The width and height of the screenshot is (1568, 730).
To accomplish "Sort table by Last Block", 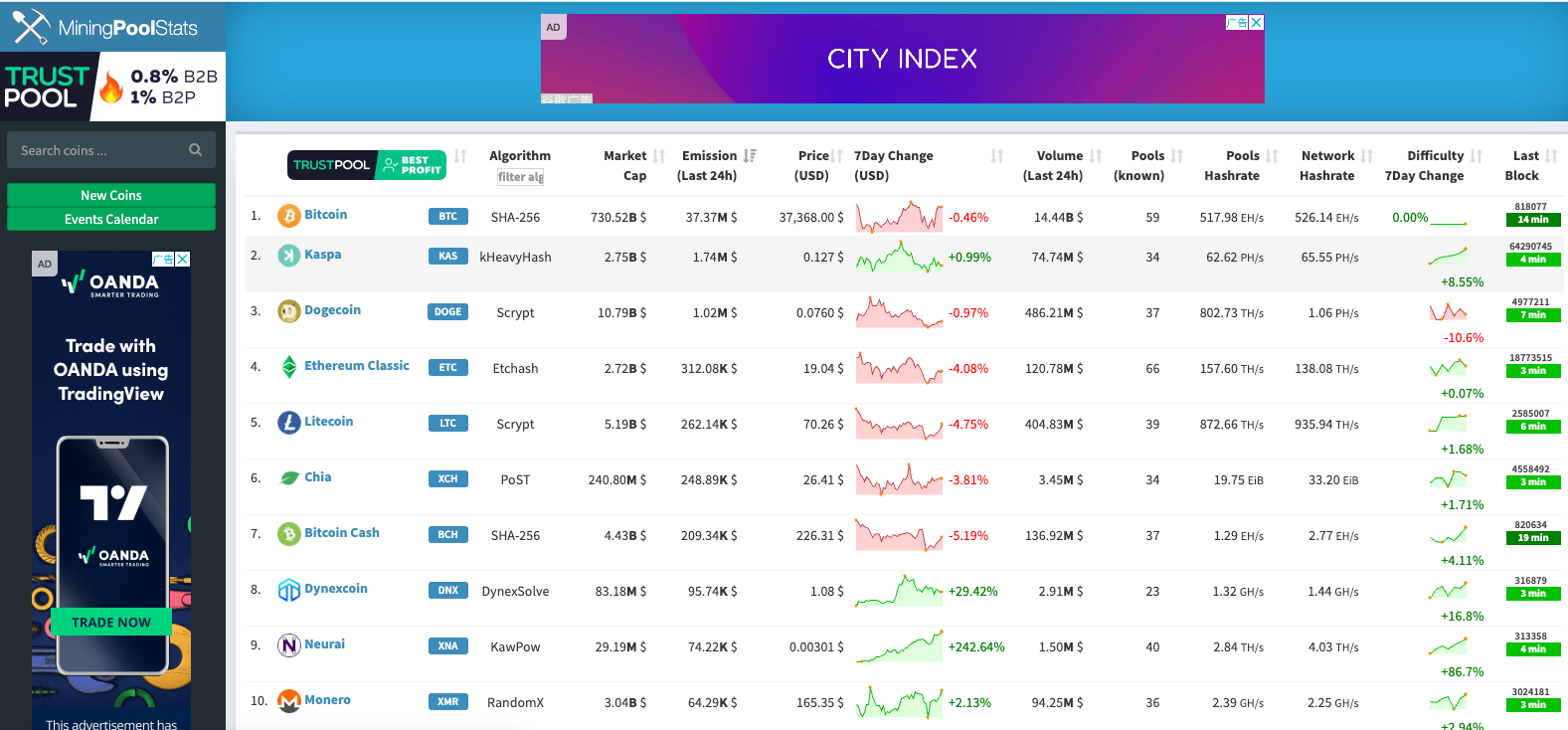I will tap(1552, 156).
